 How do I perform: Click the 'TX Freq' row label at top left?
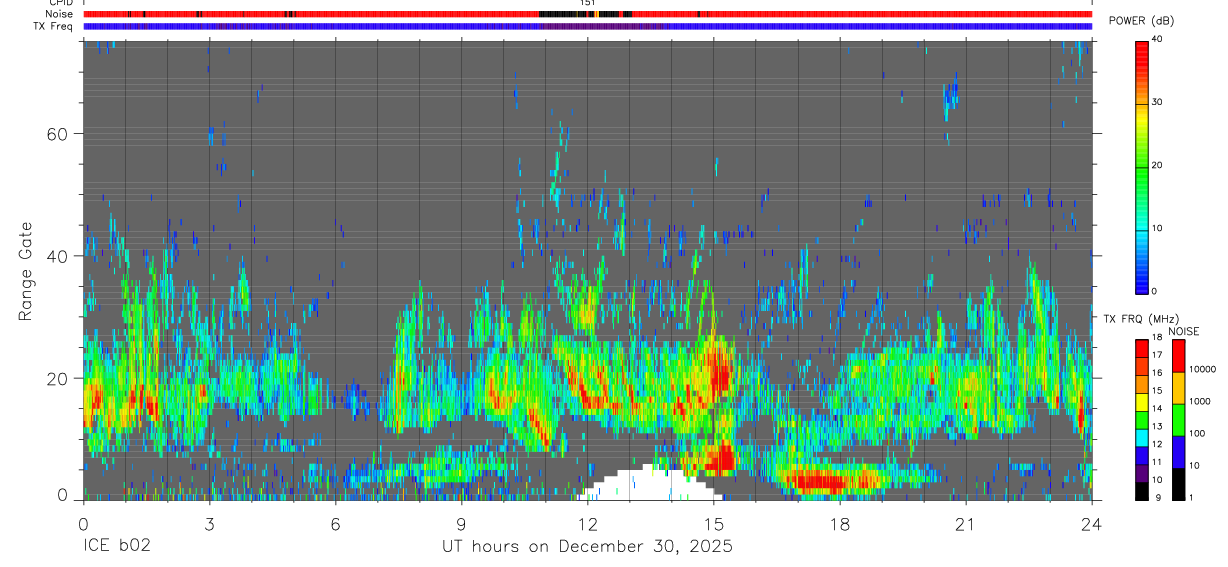click(54, 26)
